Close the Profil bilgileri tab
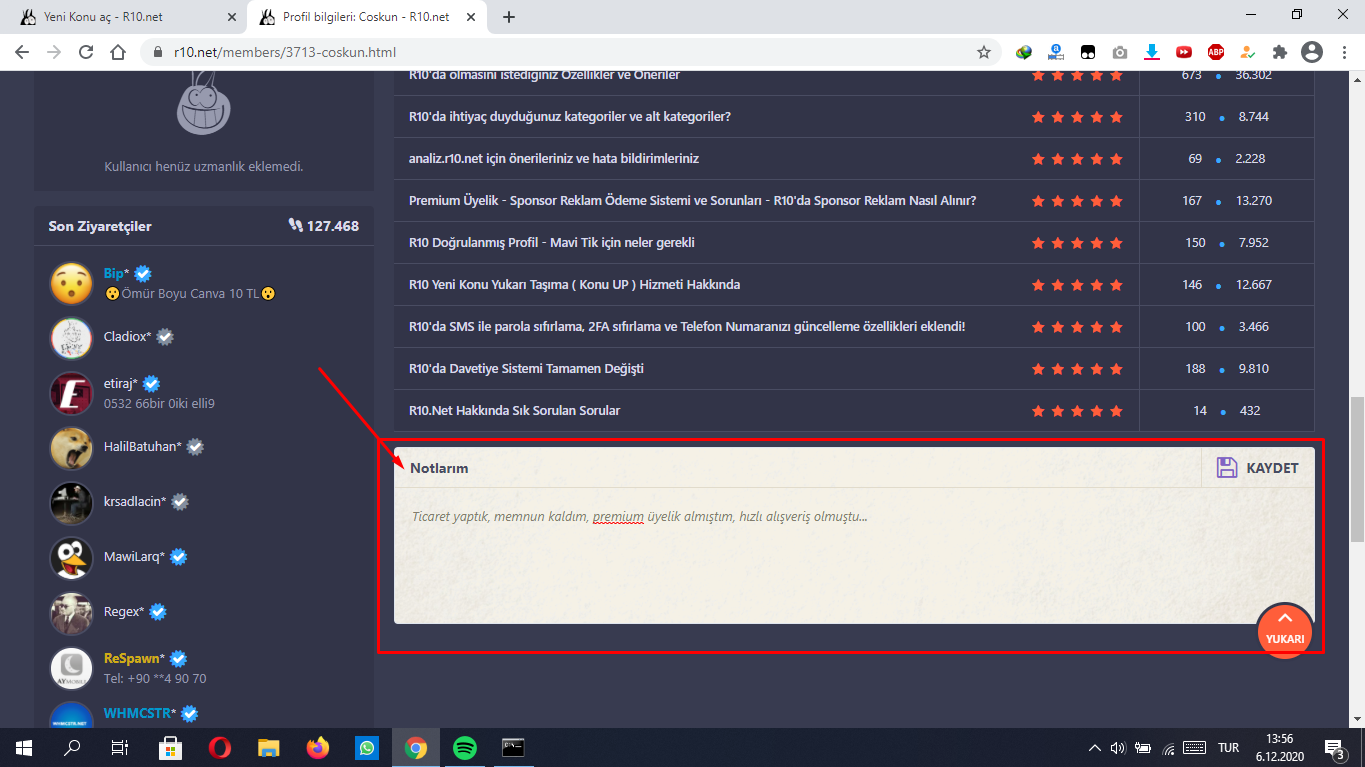This screenshot has width=1365, height=767. point(471,17)
